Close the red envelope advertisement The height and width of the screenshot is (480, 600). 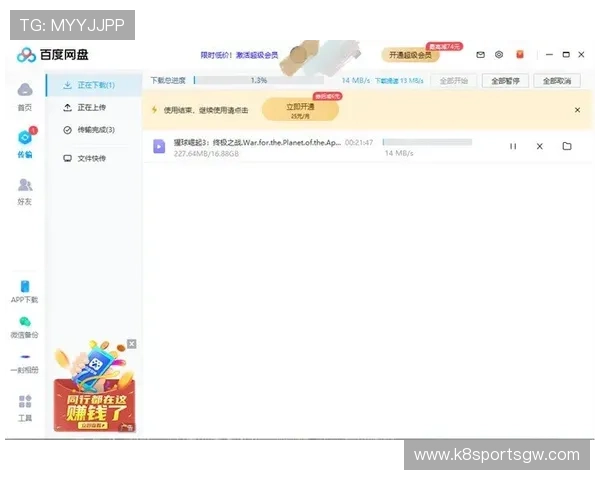click(x=131, y=344)
